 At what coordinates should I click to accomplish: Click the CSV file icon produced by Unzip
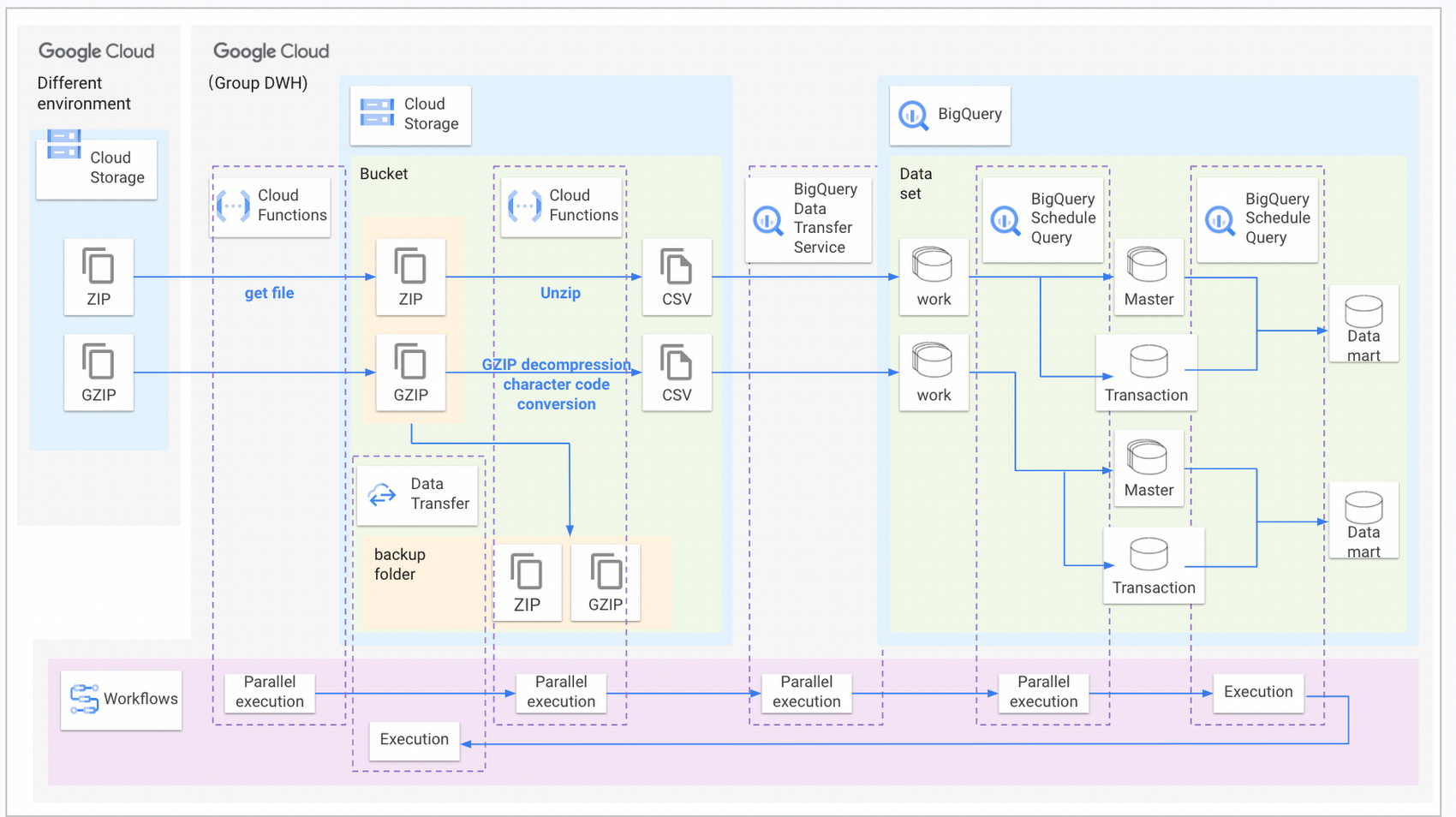[677, 265]
